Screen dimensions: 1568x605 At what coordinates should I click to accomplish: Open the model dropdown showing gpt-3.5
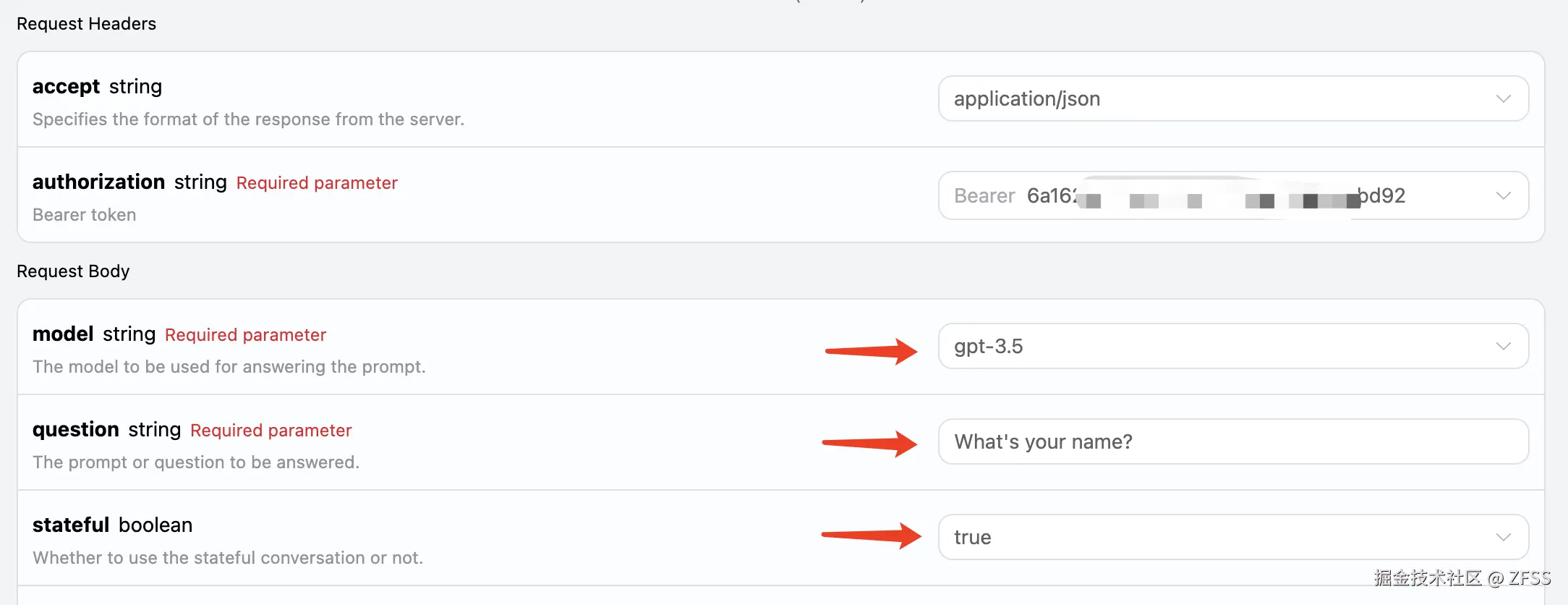pos(1215,346)
